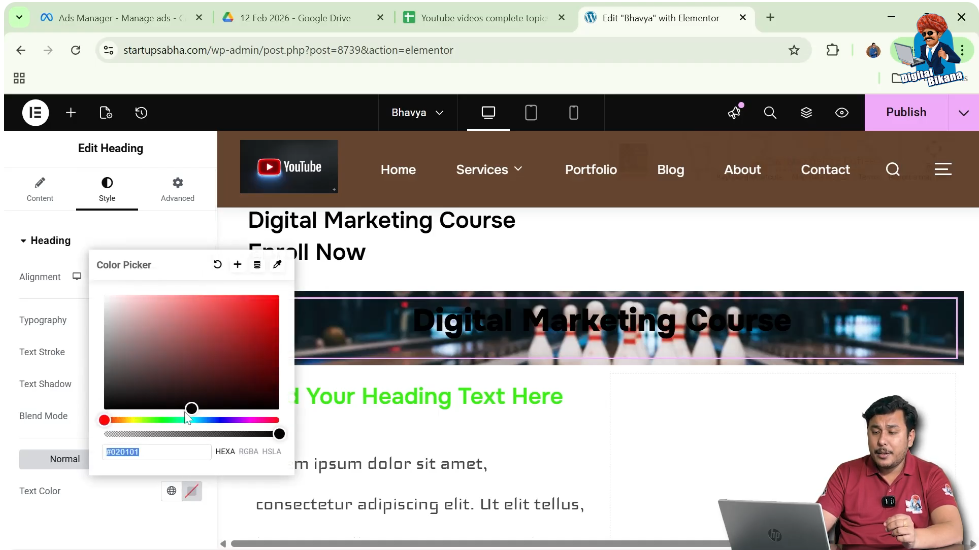Open What's New notifications icon
Image resolution: width=979 pixels, height=550 pixels.
pyautogui.click(x=734, y=112)
